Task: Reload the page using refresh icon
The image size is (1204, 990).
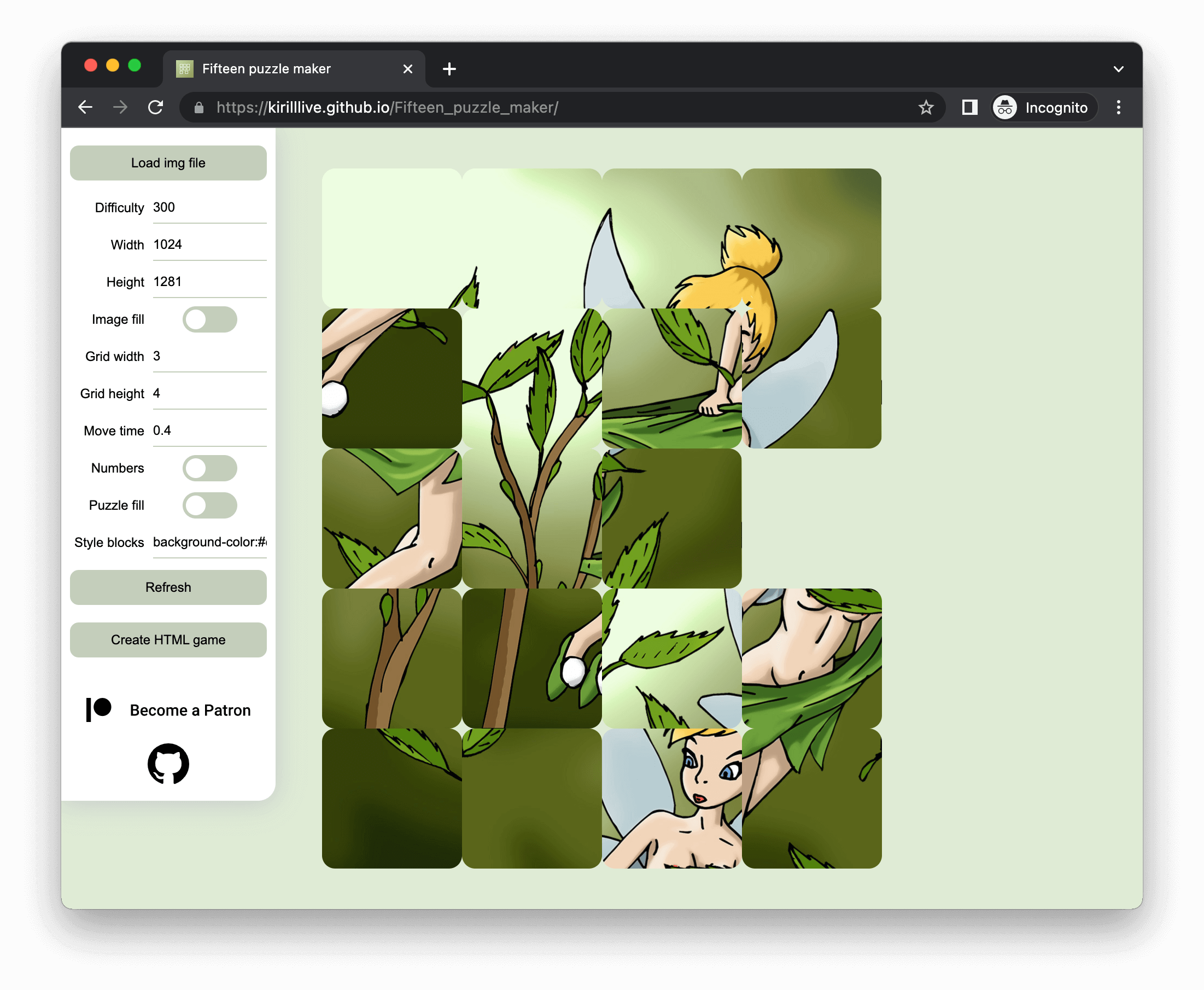Action: click(x=156, y=107)
